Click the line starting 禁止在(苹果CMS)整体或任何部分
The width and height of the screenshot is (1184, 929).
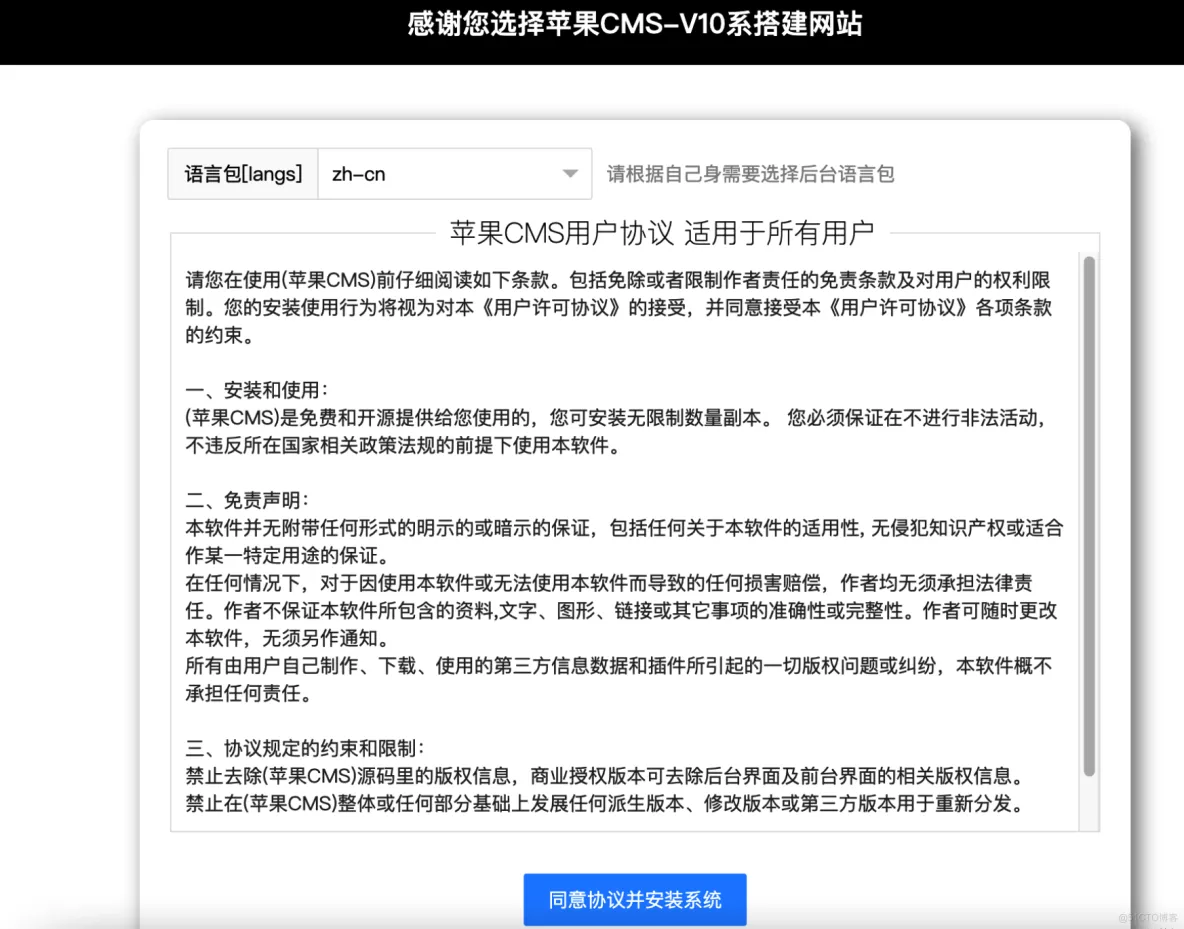[606, 804]
